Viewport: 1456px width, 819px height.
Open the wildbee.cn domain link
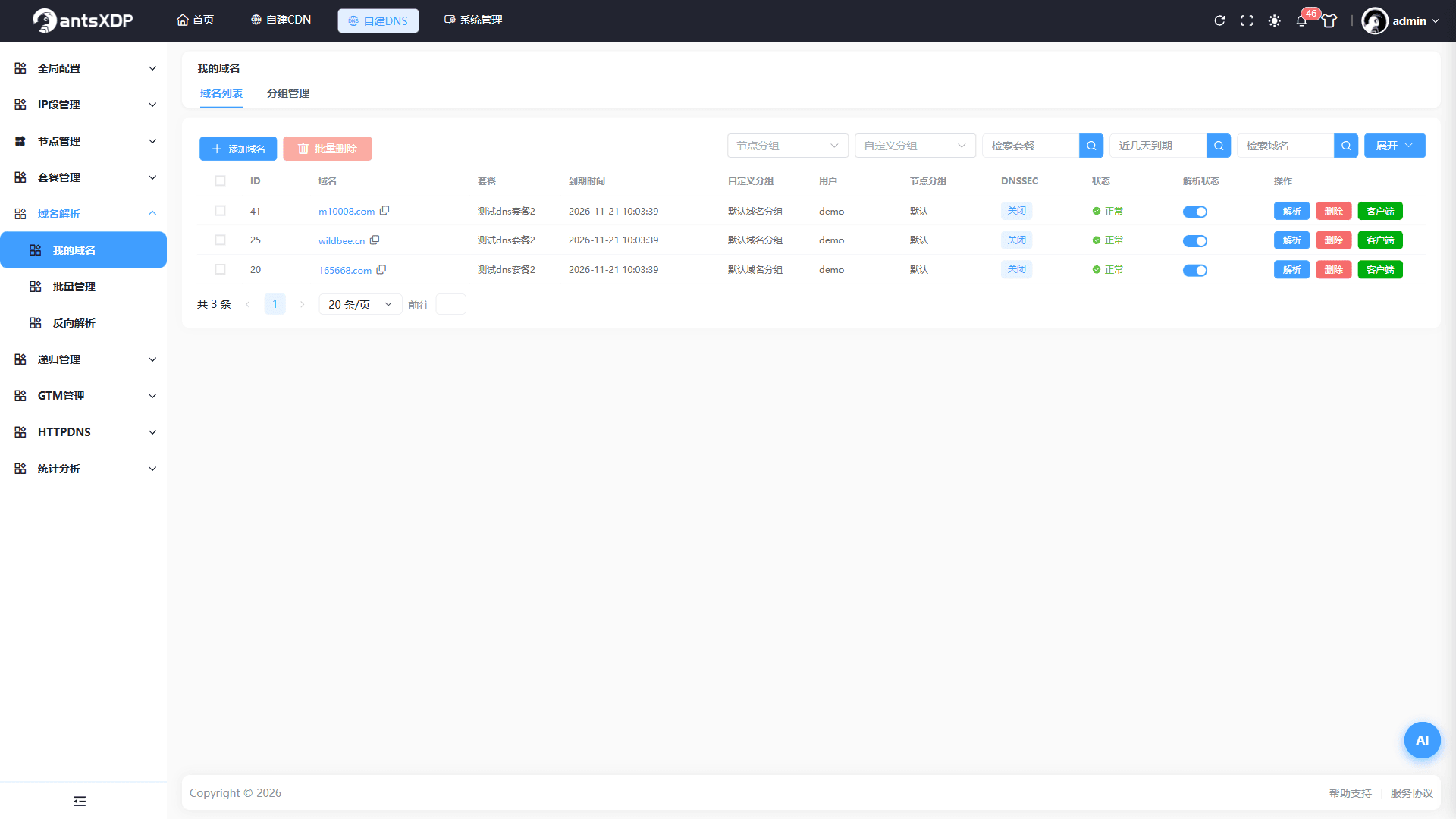(x=341, y=240)
